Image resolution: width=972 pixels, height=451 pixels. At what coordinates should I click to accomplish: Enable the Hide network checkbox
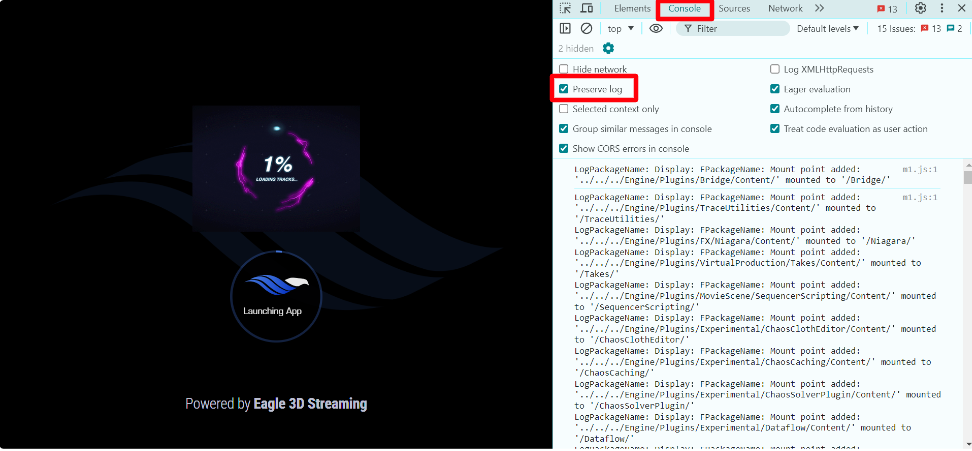point(564,69)
